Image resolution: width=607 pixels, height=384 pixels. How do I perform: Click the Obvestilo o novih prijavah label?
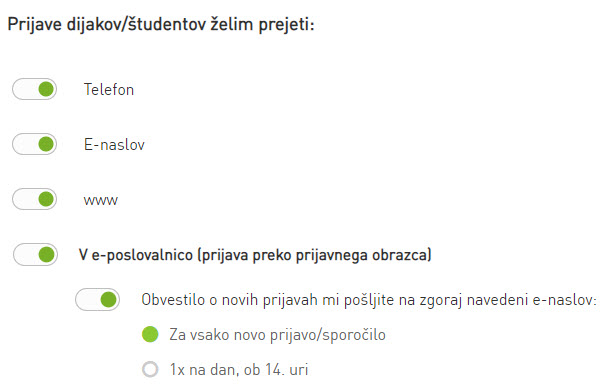[369, 300]
